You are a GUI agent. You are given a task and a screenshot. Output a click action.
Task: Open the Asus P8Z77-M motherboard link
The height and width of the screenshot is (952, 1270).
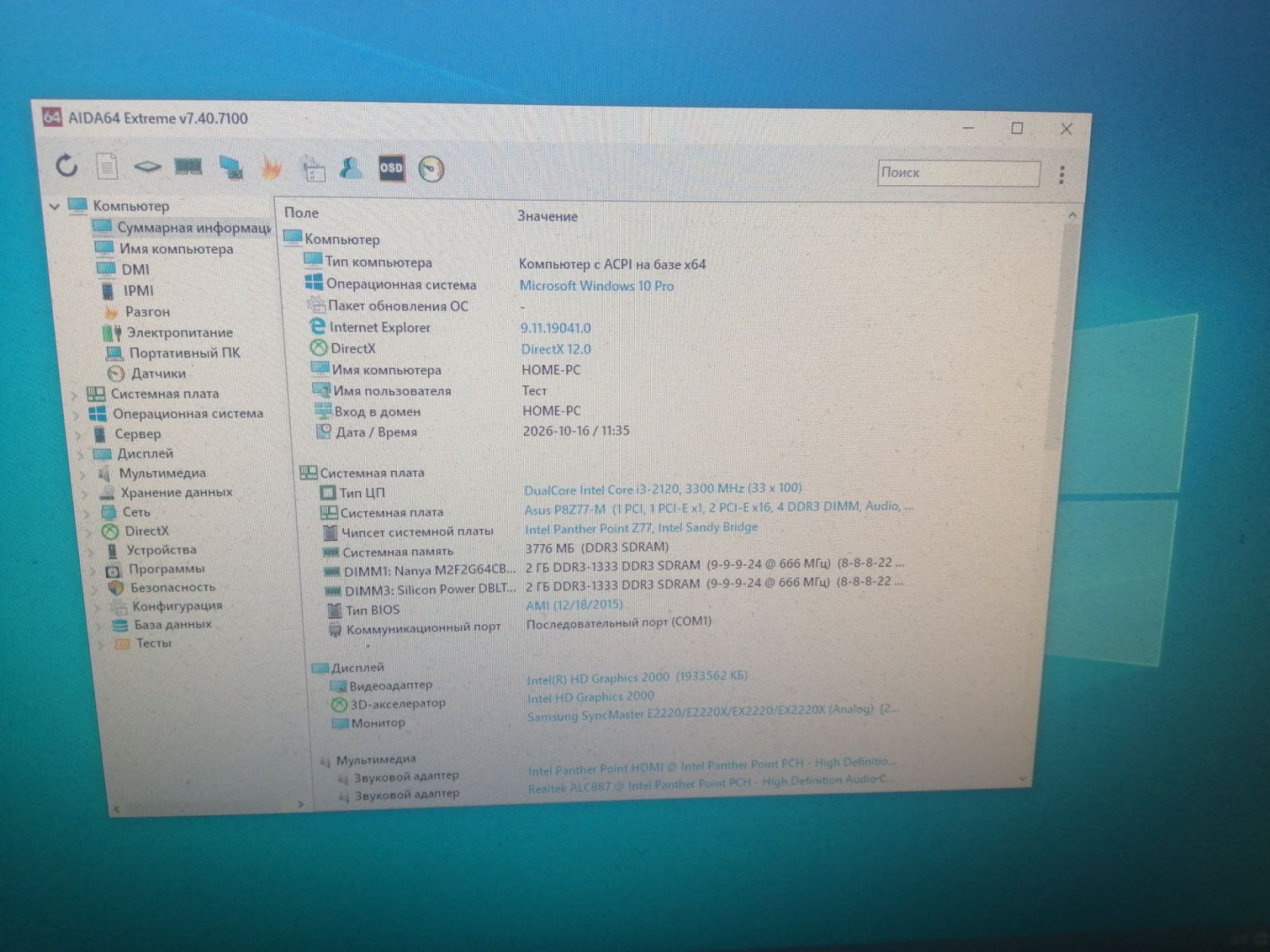click(x=718, y=508)
